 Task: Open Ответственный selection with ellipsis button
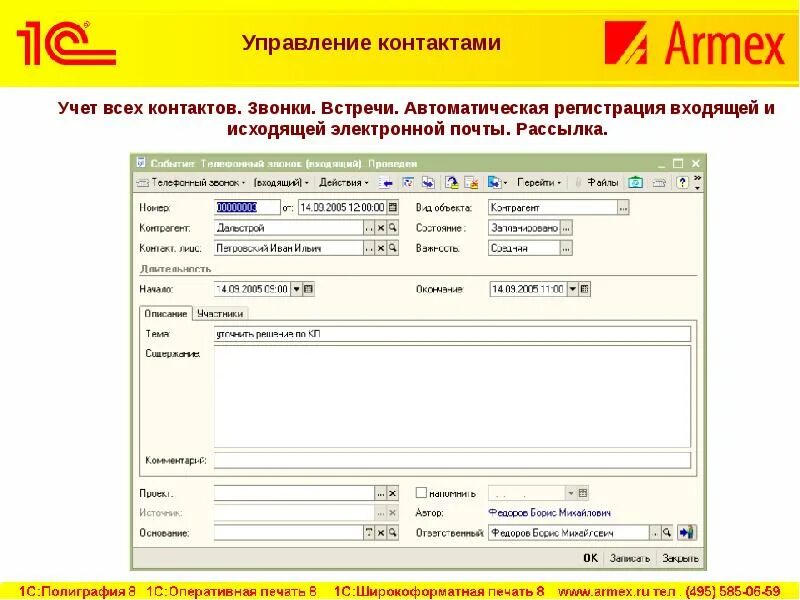[x=655, y=533]
